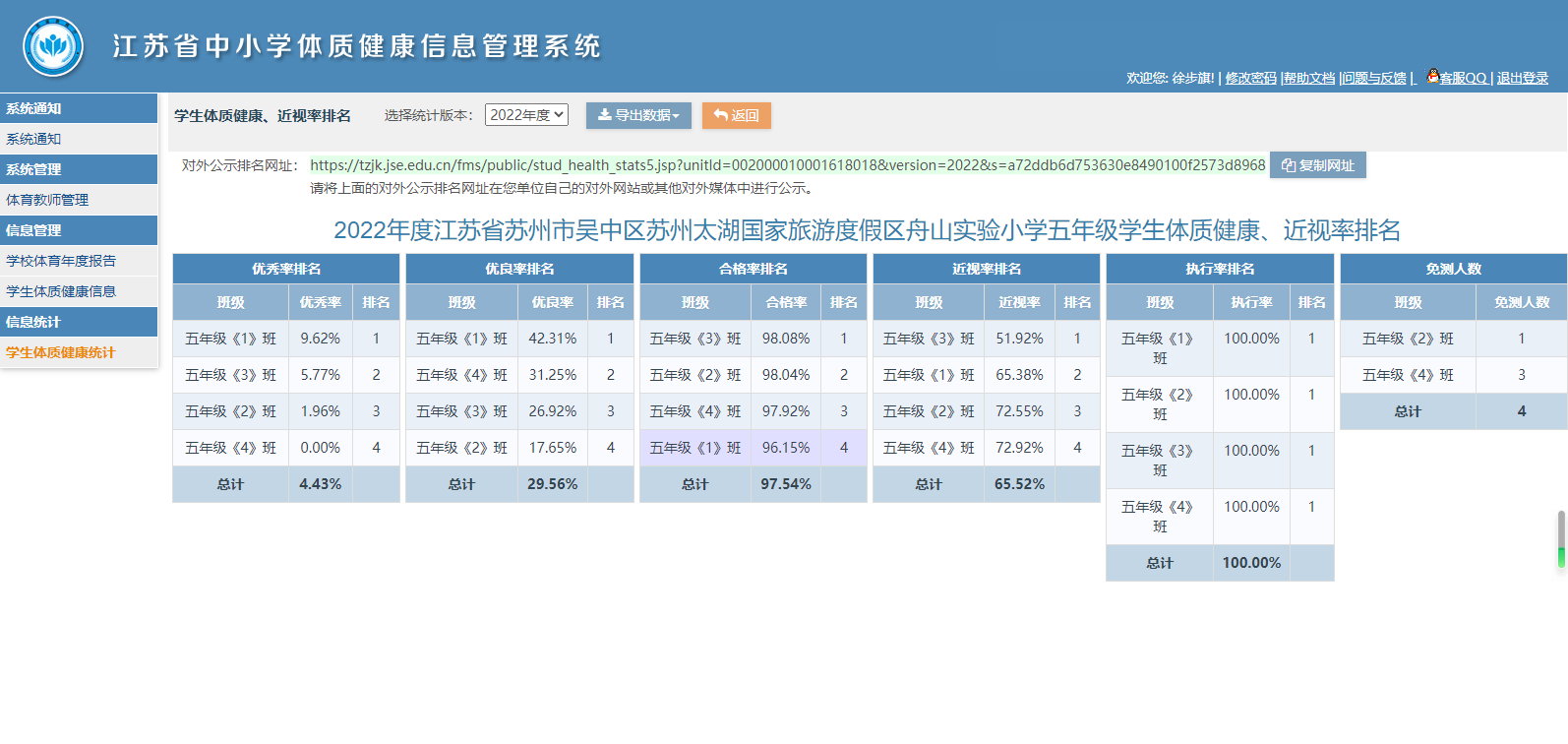Select the 42.31% good rate cell
1568x744 pixels.
tap(553, 339)
